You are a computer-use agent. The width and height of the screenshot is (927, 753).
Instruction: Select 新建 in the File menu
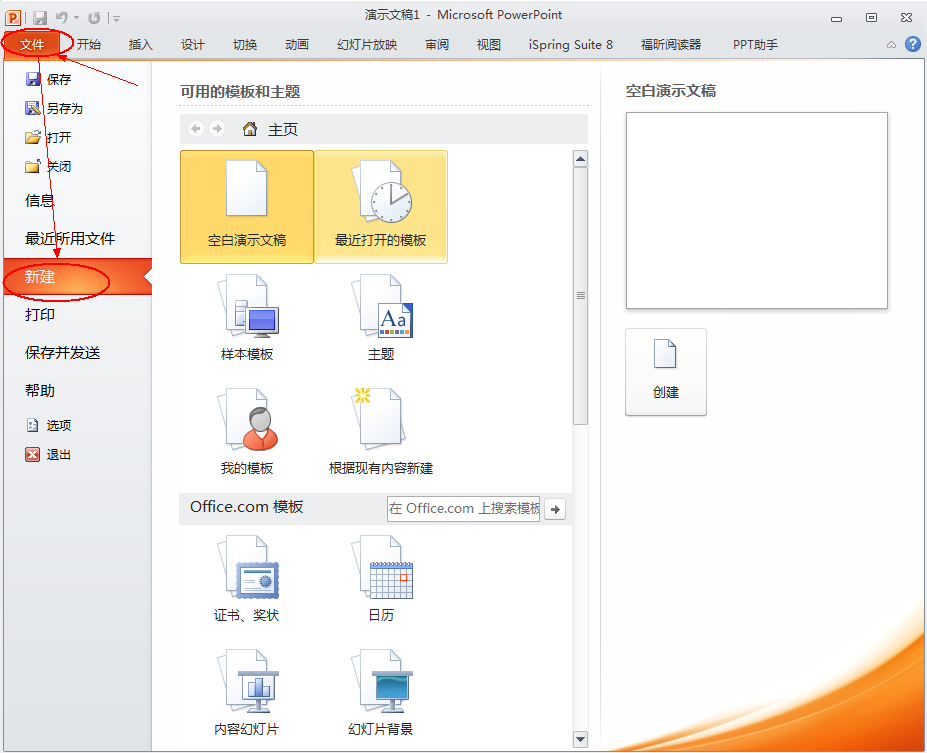(77, 277)
